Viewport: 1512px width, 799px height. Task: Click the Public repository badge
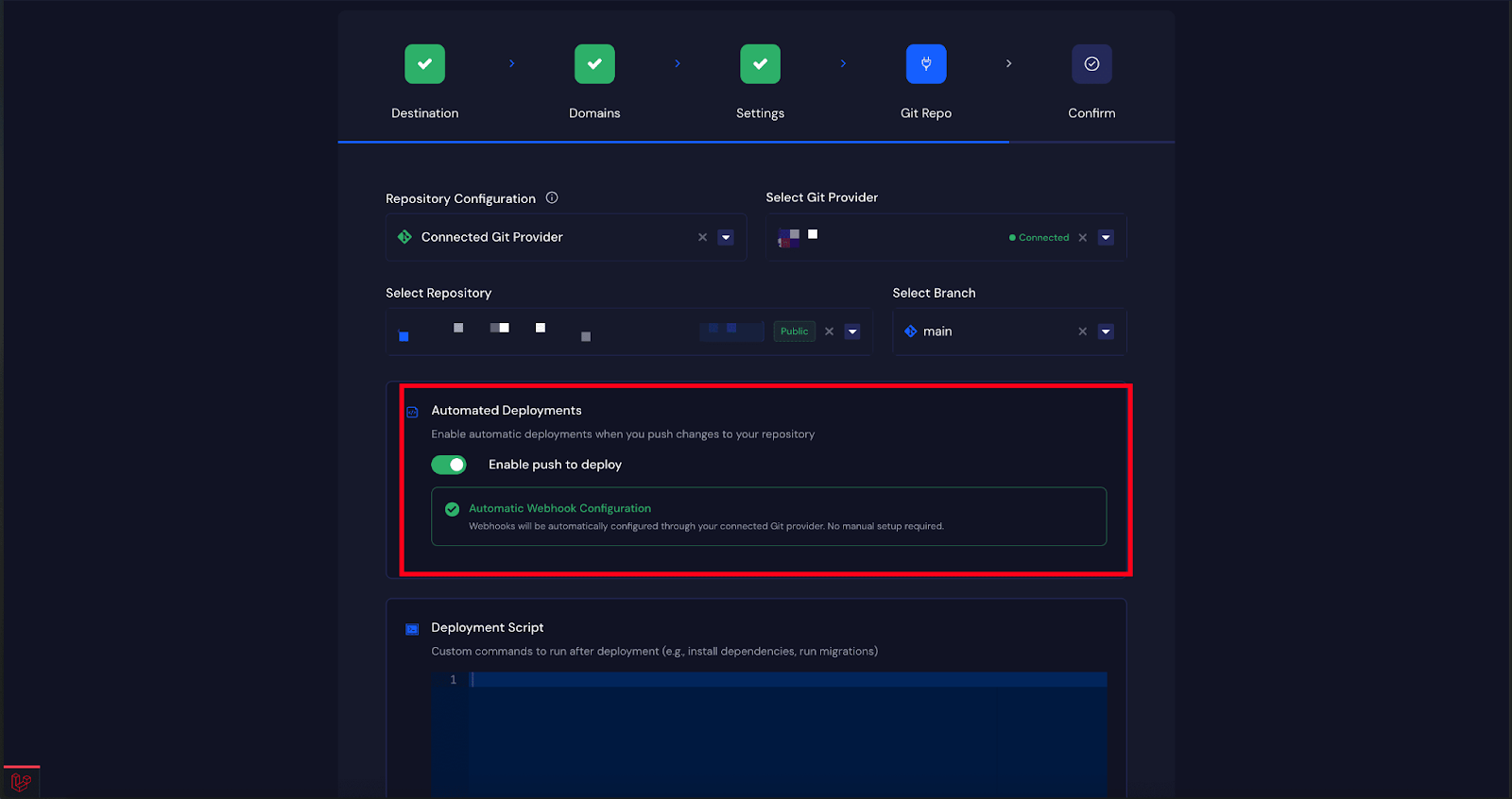point(794,331)
